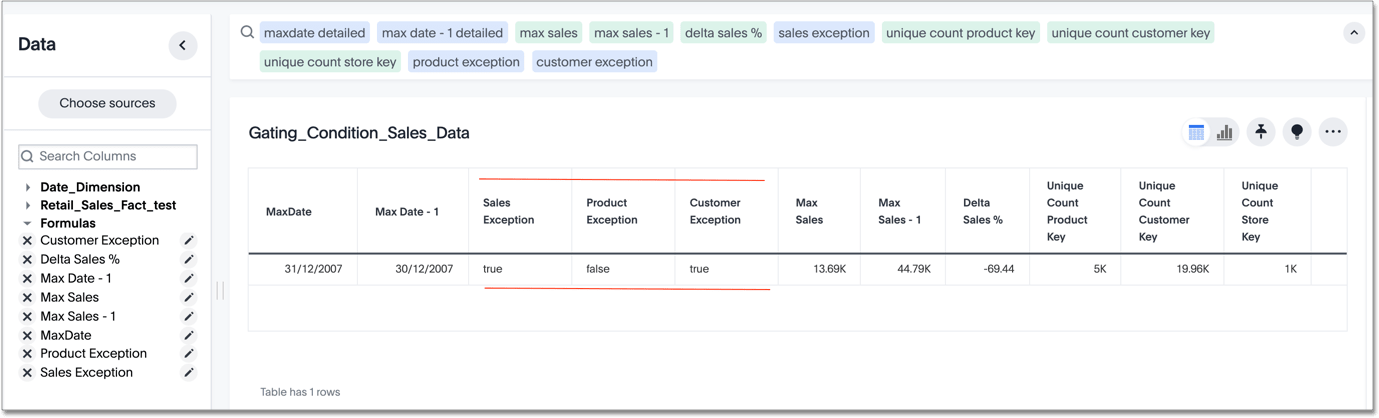Screen dimensions: 1379x418
Task: Delete the Product Exception formula
Action: (x=27, y=354)
